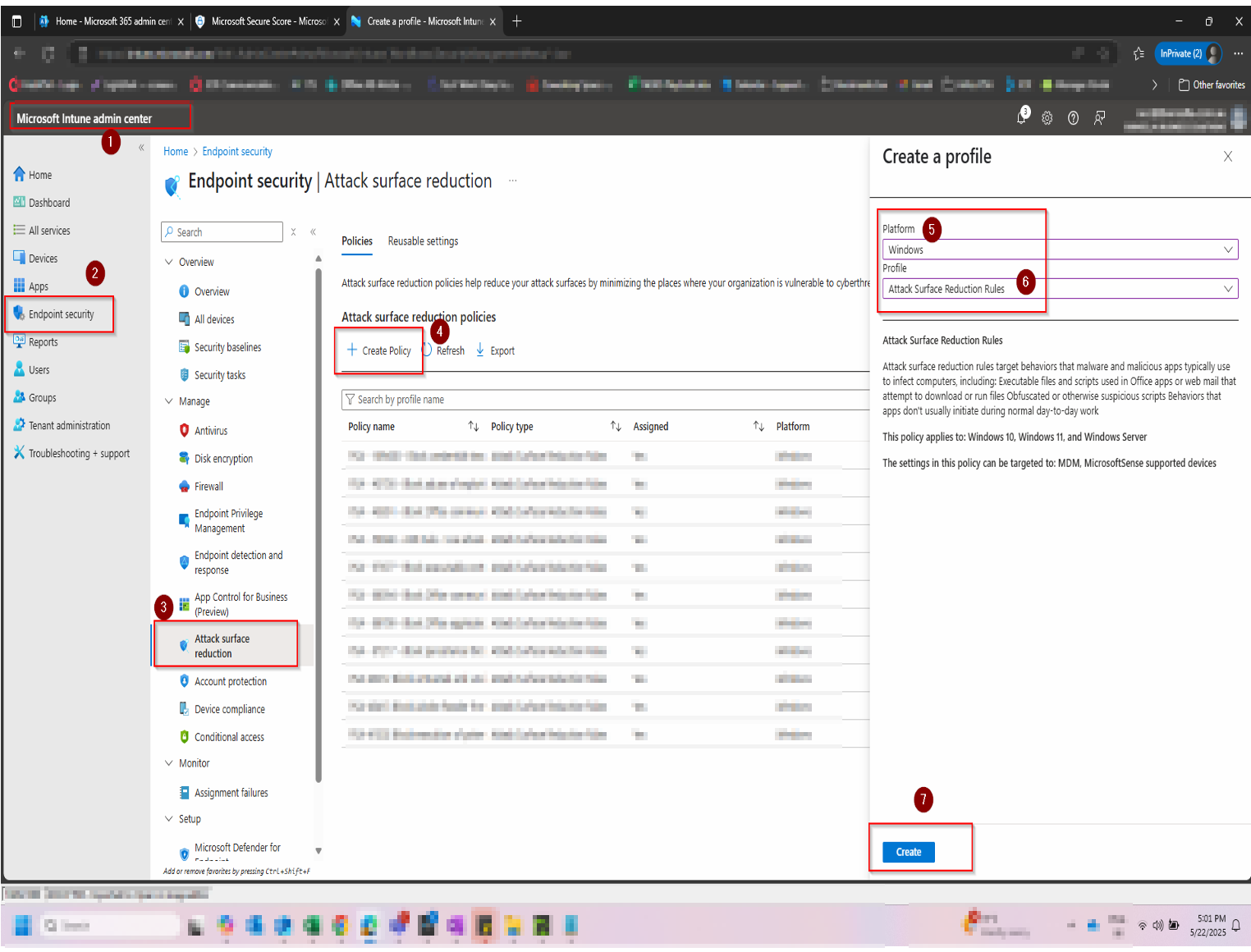
Task: Open Endpoint detection and response
Action: (231, 563)
